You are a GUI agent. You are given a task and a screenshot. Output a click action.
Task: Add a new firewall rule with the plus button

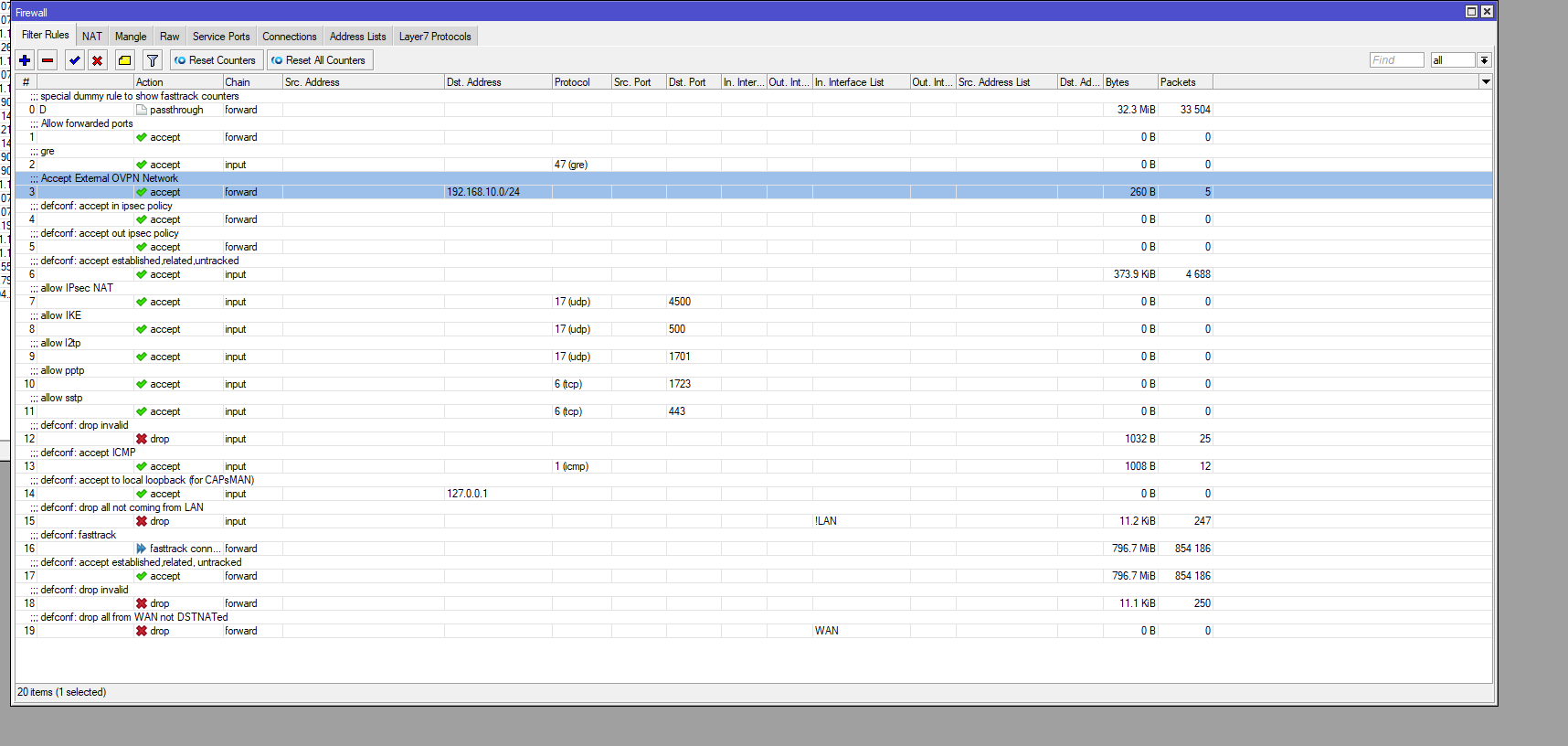point(25,60)
